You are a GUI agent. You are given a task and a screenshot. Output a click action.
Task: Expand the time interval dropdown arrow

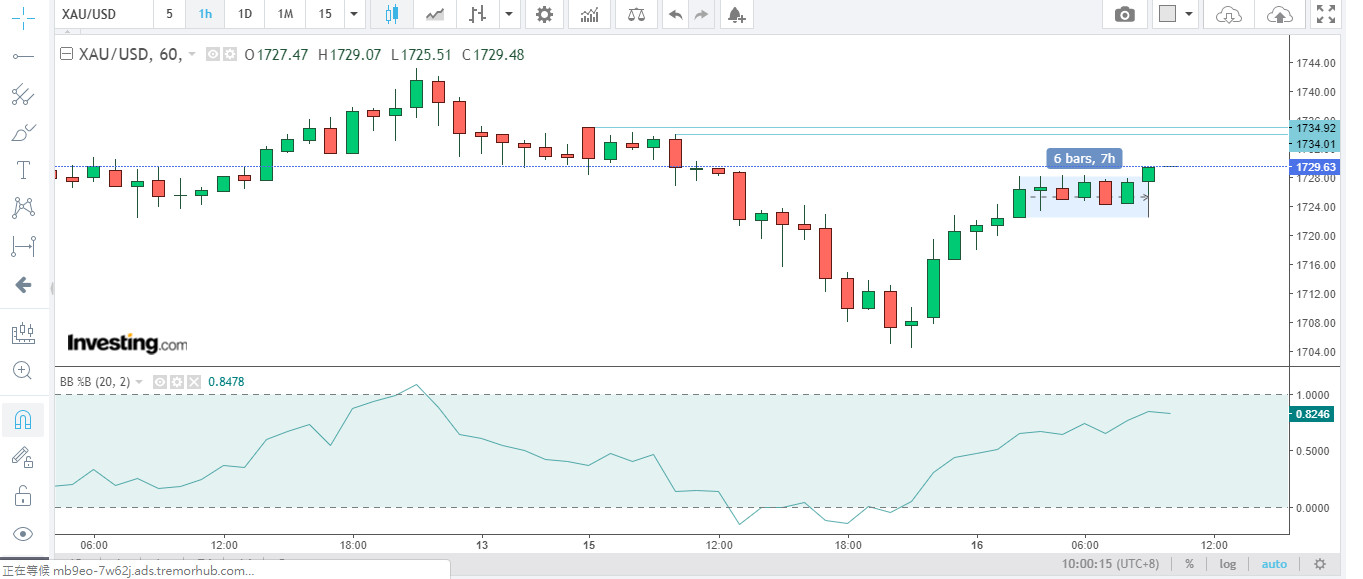pyautogui.click(x=353, y=14)
